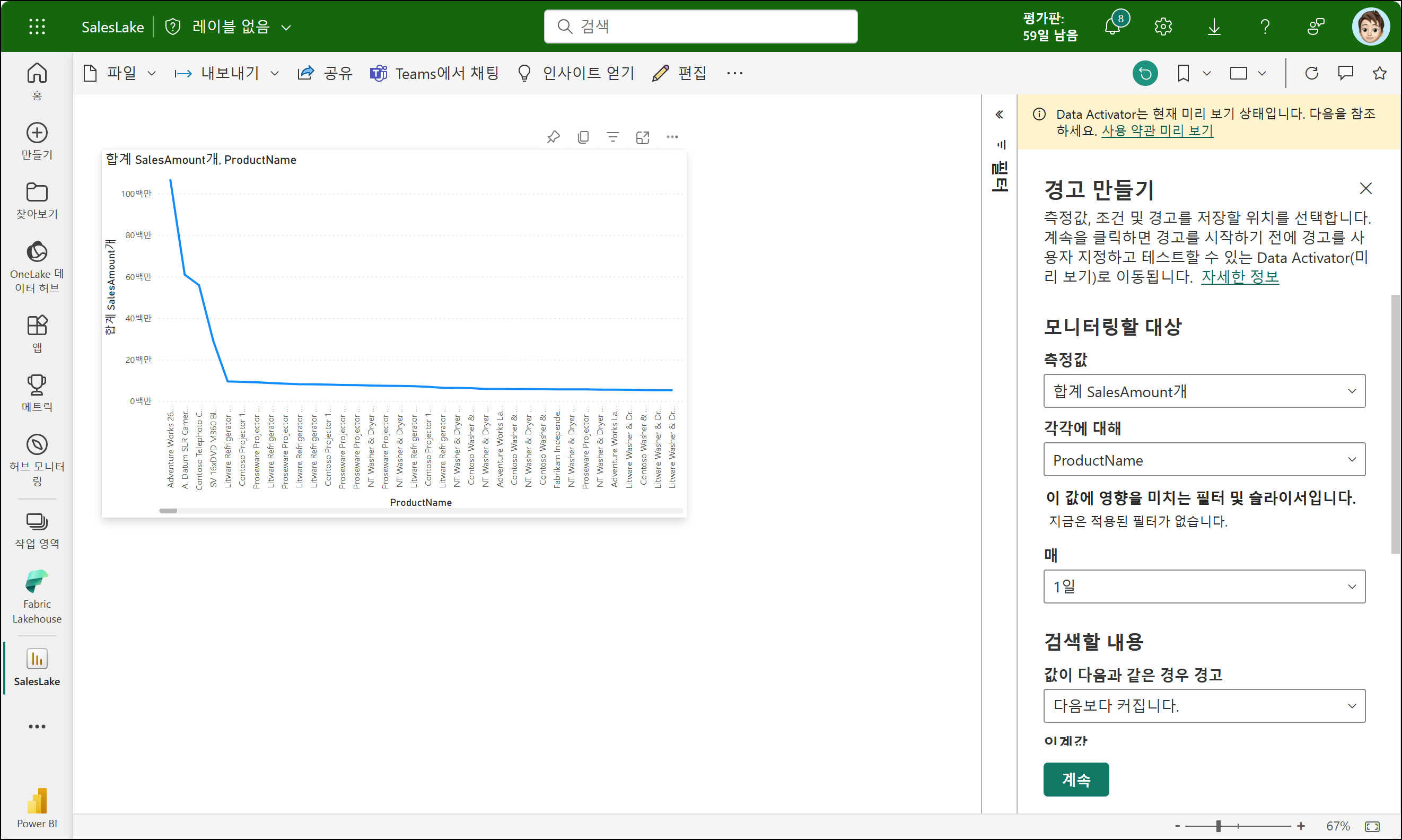Enter focus mode on the chart
The image size is (1402, 840).
(x=643, y=137)
